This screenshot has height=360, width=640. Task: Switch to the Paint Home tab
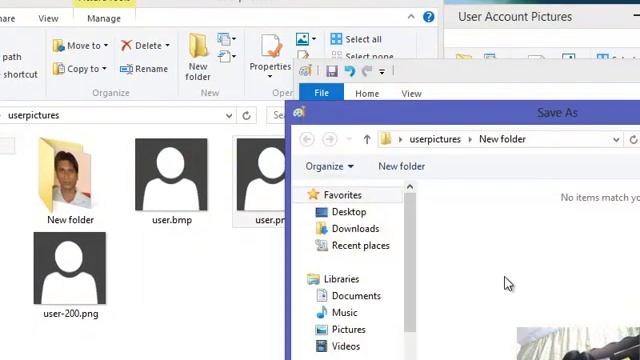(x=367, y=93)
